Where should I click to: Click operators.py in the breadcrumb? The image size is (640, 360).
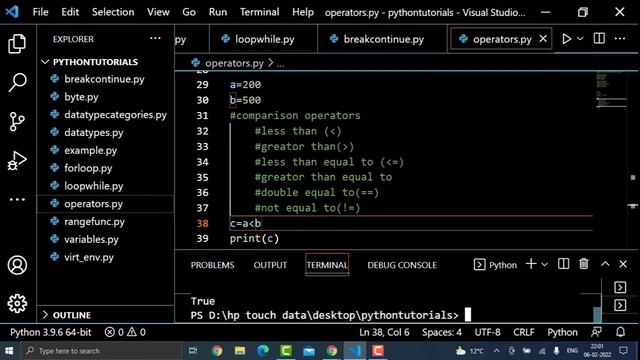coord(234,63)
